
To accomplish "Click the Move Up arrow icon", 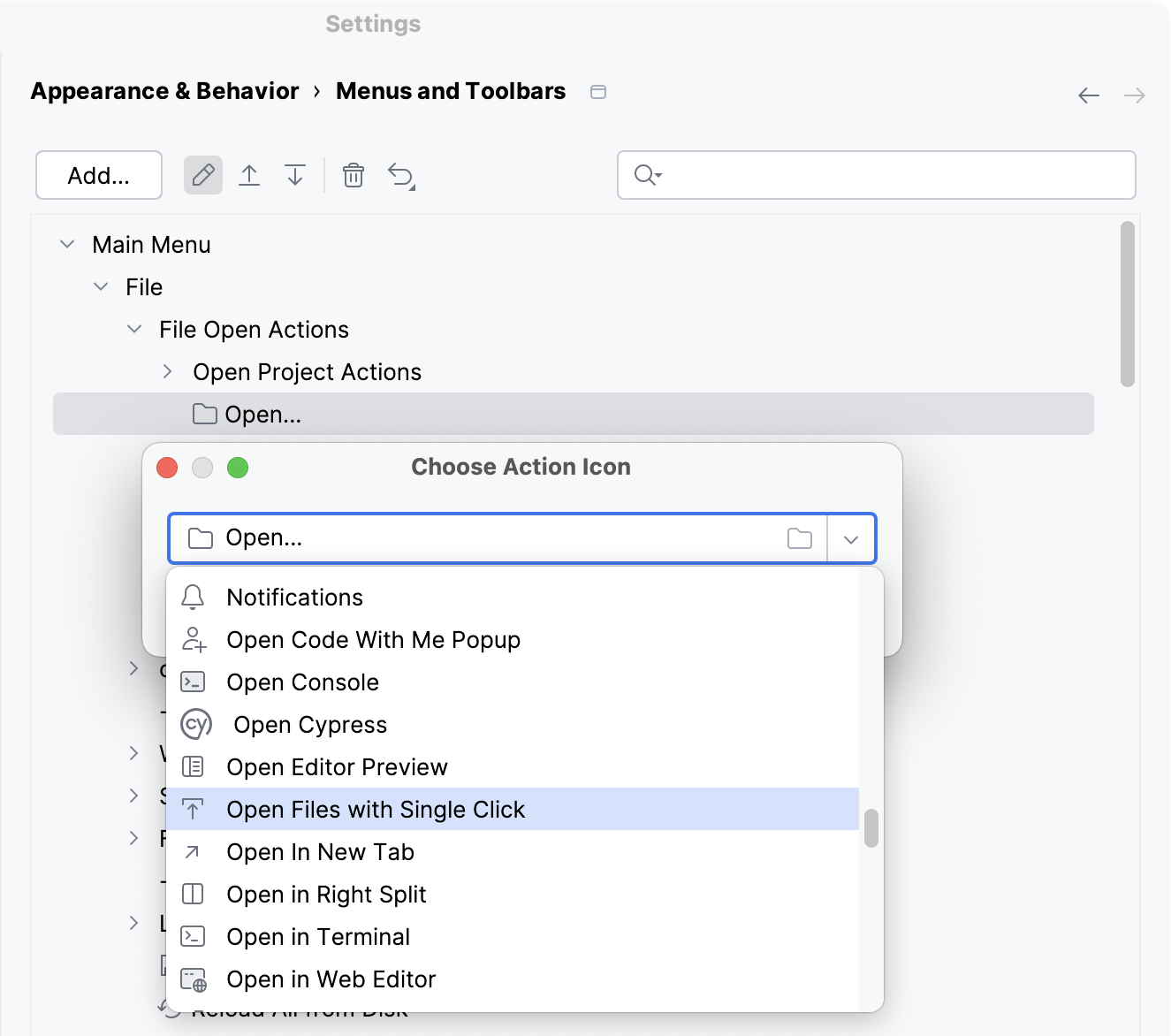I will coord(249,175).
